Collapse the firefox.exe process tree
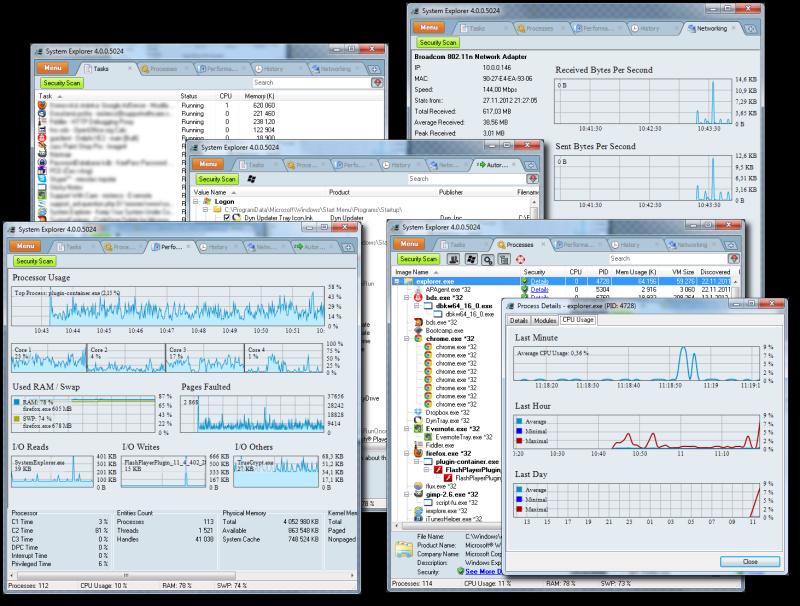The image size is (800, 606). pos(407,453)
